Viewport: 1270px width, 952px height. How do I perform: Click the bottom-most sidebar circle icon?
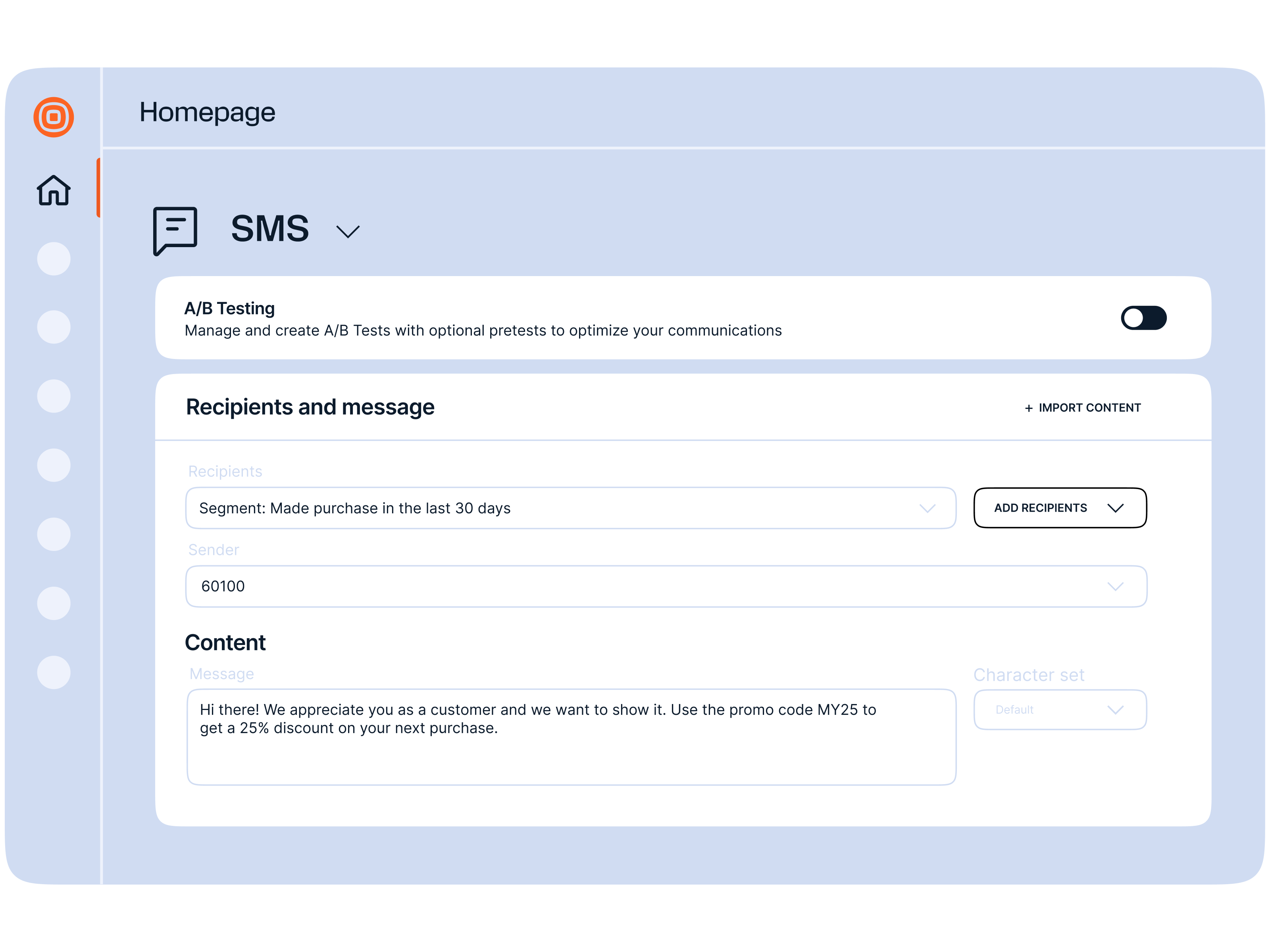(54, 672)
